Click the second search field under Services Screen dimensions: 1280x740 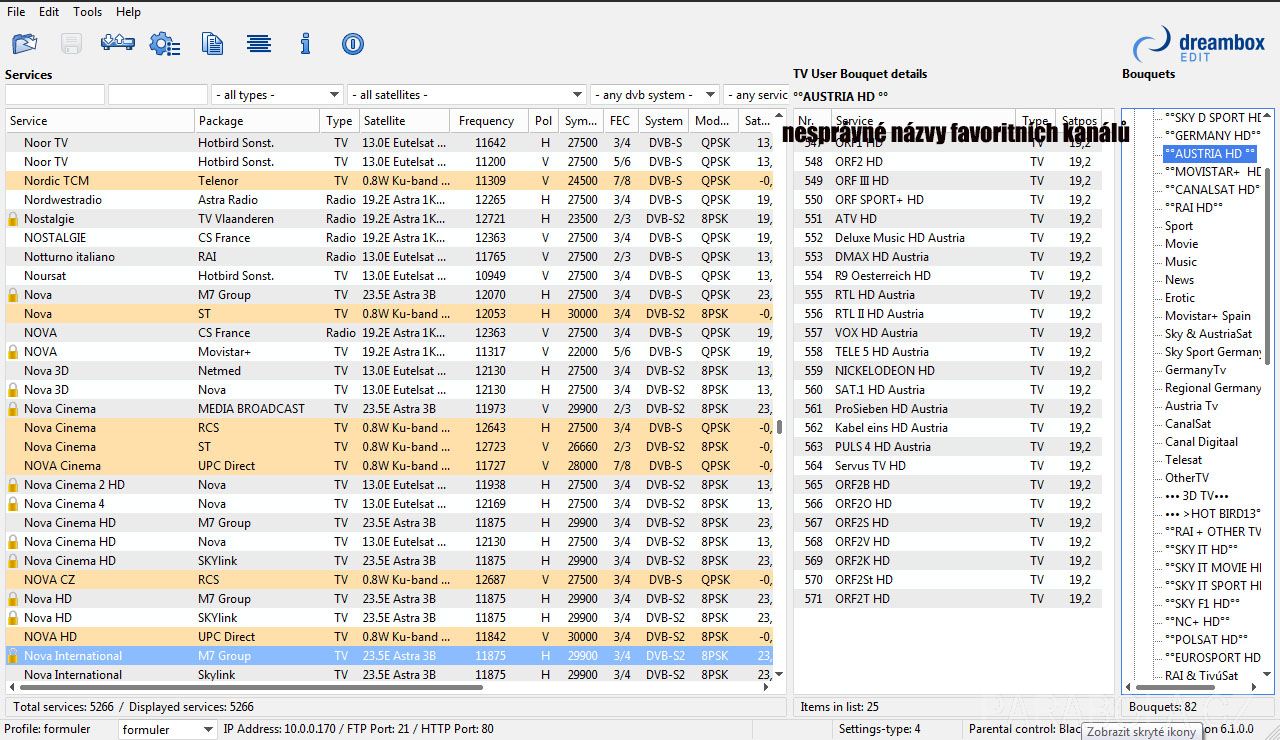click(x=158, y=95)
